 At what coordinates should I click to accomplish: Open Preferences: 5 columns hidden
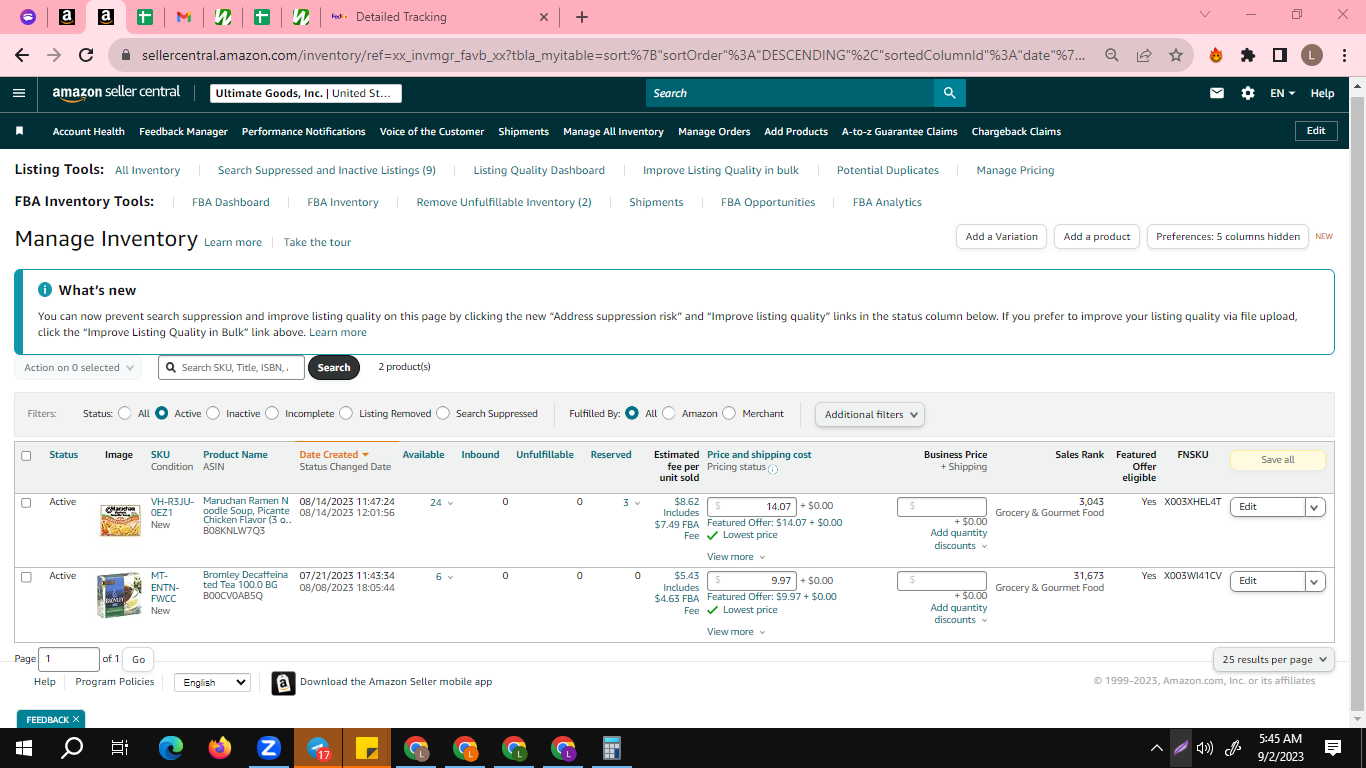[1228, 237]
